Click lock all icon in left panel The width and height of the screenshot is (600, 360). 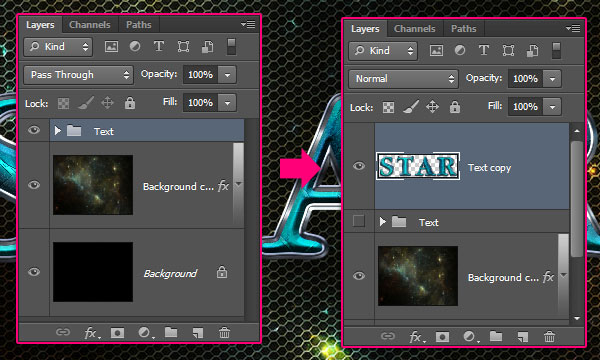pyautogui.click(x=130, y=103)
